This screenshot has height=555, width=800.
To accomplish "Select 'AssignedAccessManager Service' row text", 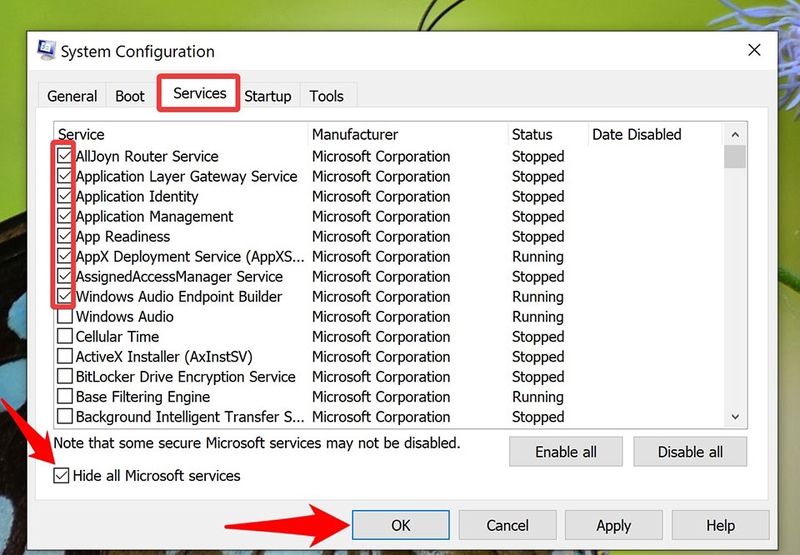I will 179,276.
